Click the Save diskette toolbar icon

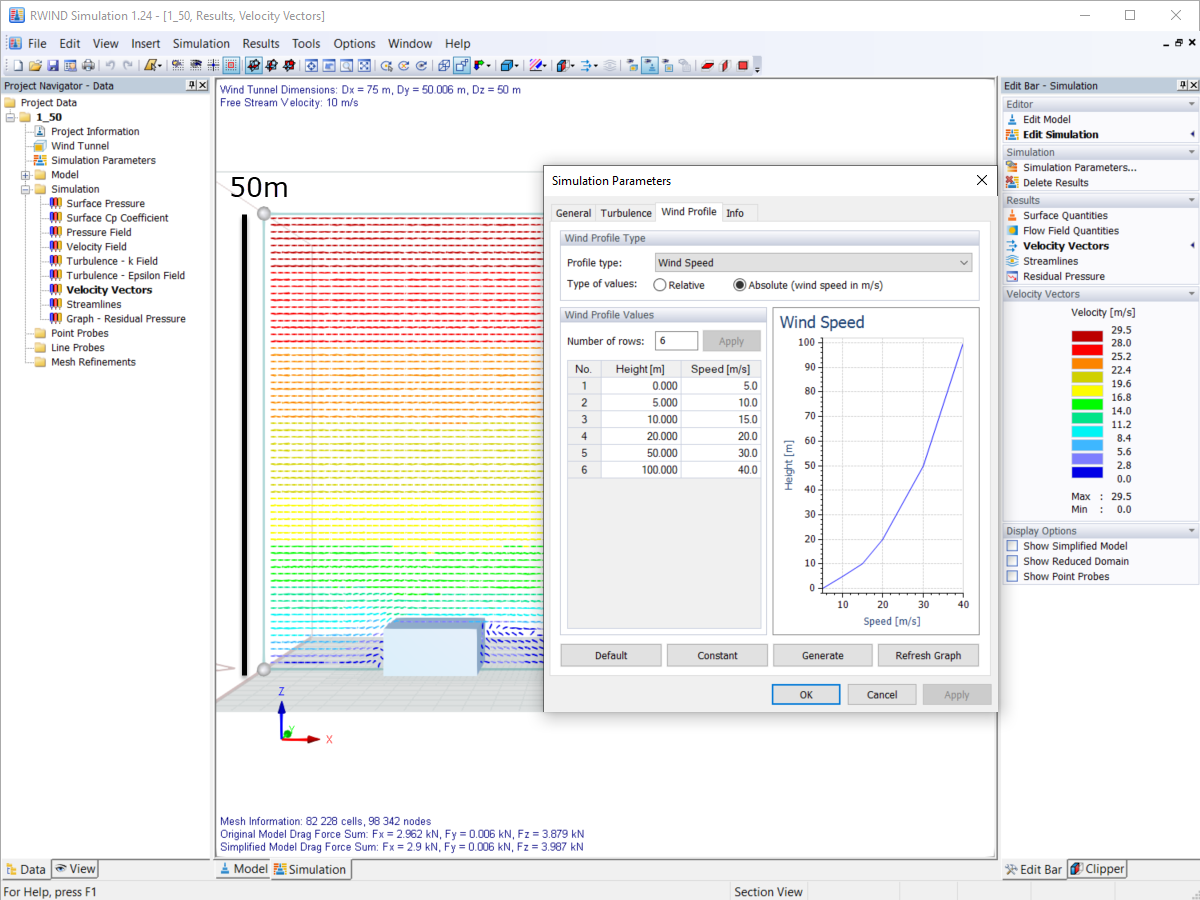(53, 66)
